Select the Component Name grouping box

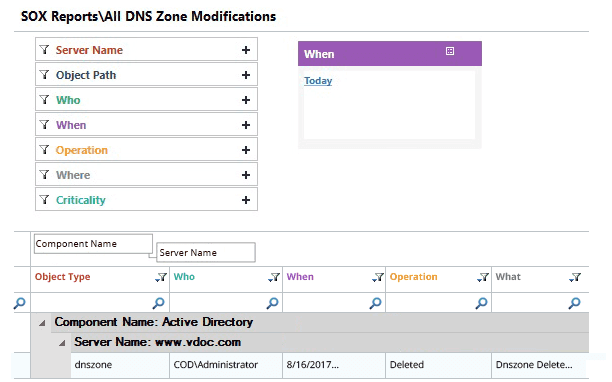point(93,244)
